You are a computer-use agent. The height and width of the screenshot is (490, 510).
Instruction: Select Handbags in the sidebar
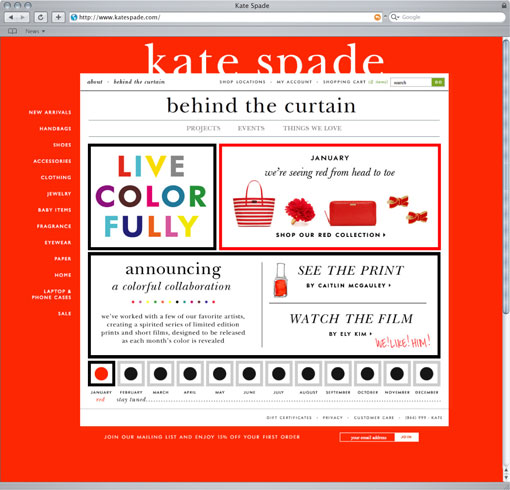click(55, 129)
